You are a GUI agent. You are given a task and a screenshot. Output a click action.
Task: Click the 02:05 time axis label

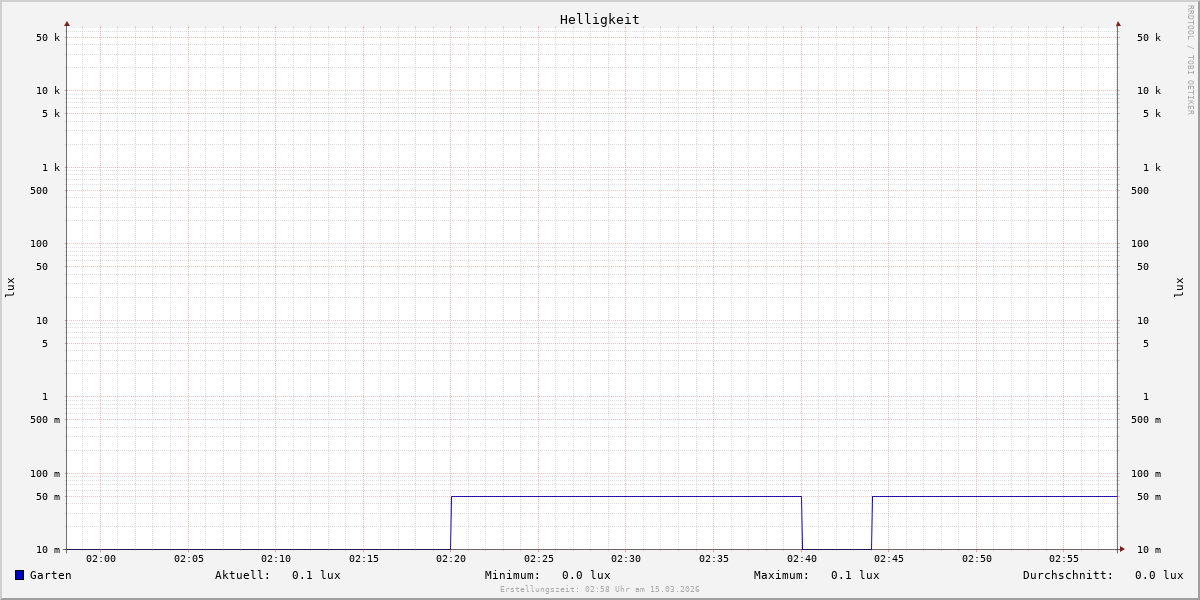(x=189, y=559)
